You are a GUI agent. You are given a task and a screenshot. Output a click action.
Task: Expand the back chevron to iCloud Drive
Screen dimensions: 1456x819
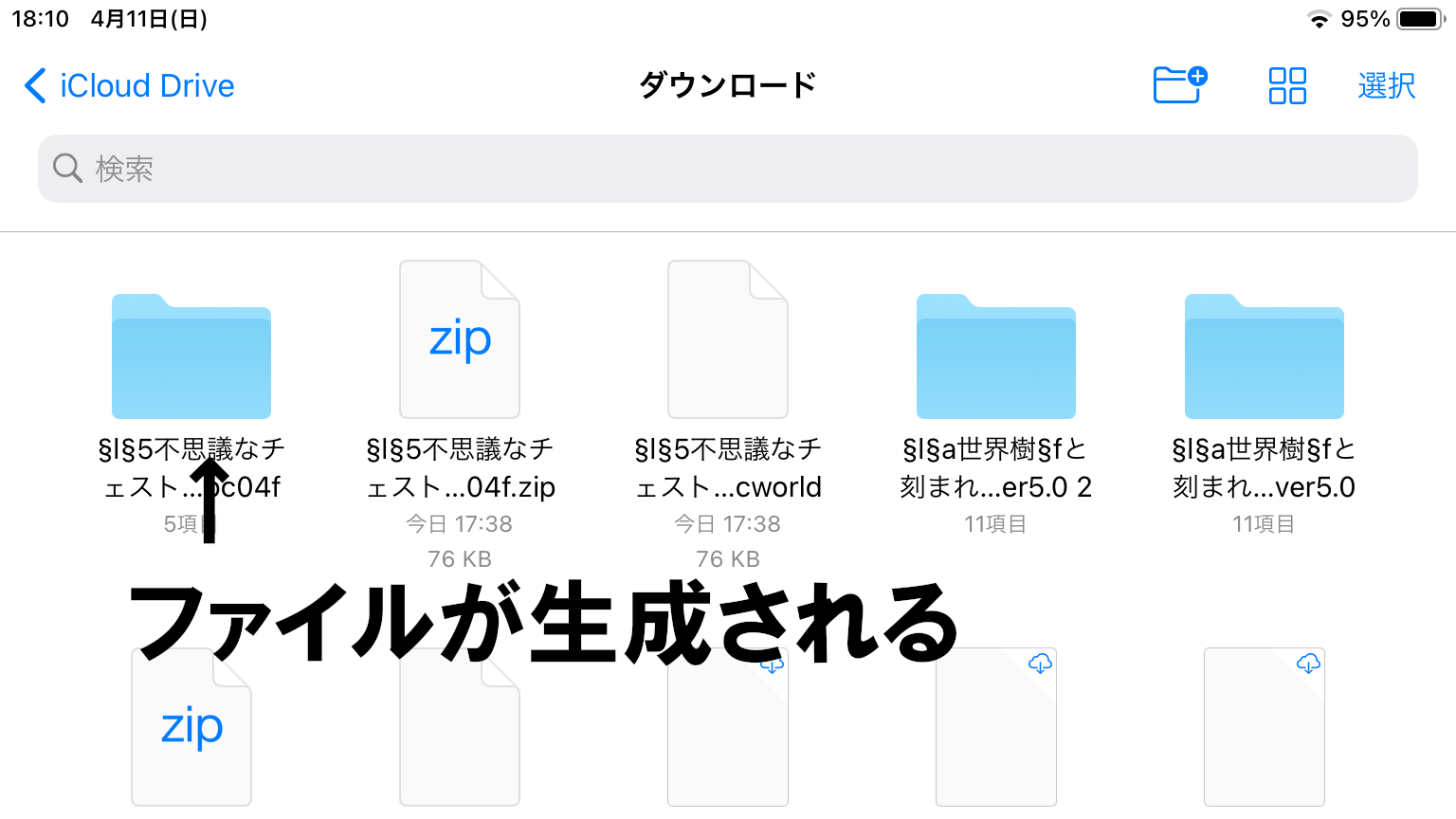coord(34,85)
